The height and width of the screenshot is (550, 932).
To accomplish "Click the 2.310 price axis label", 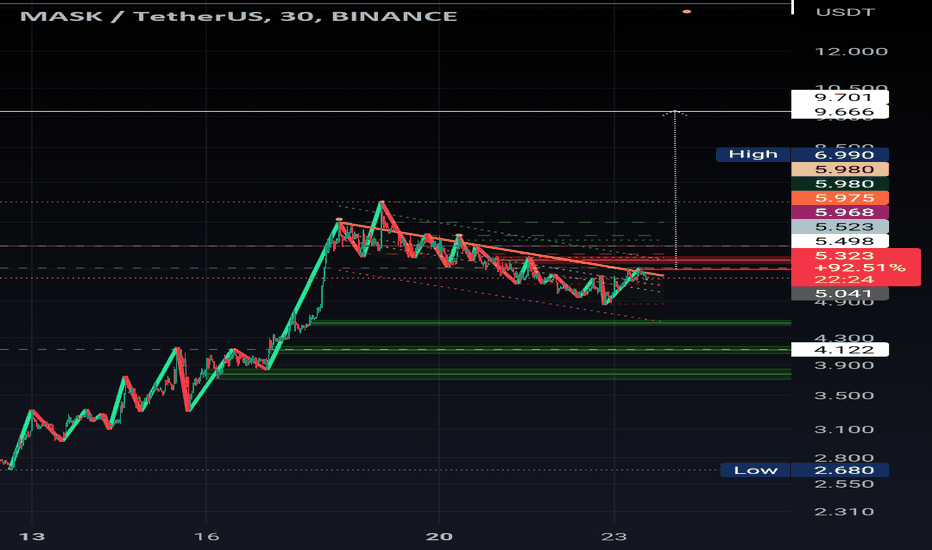I will point(844,511).
